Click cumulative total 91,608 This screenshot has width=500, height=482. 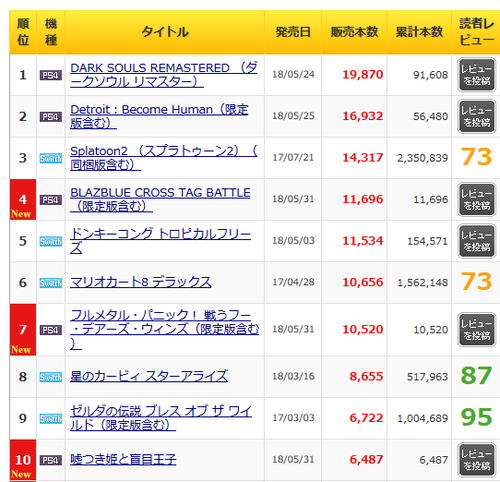coord(430,75)
